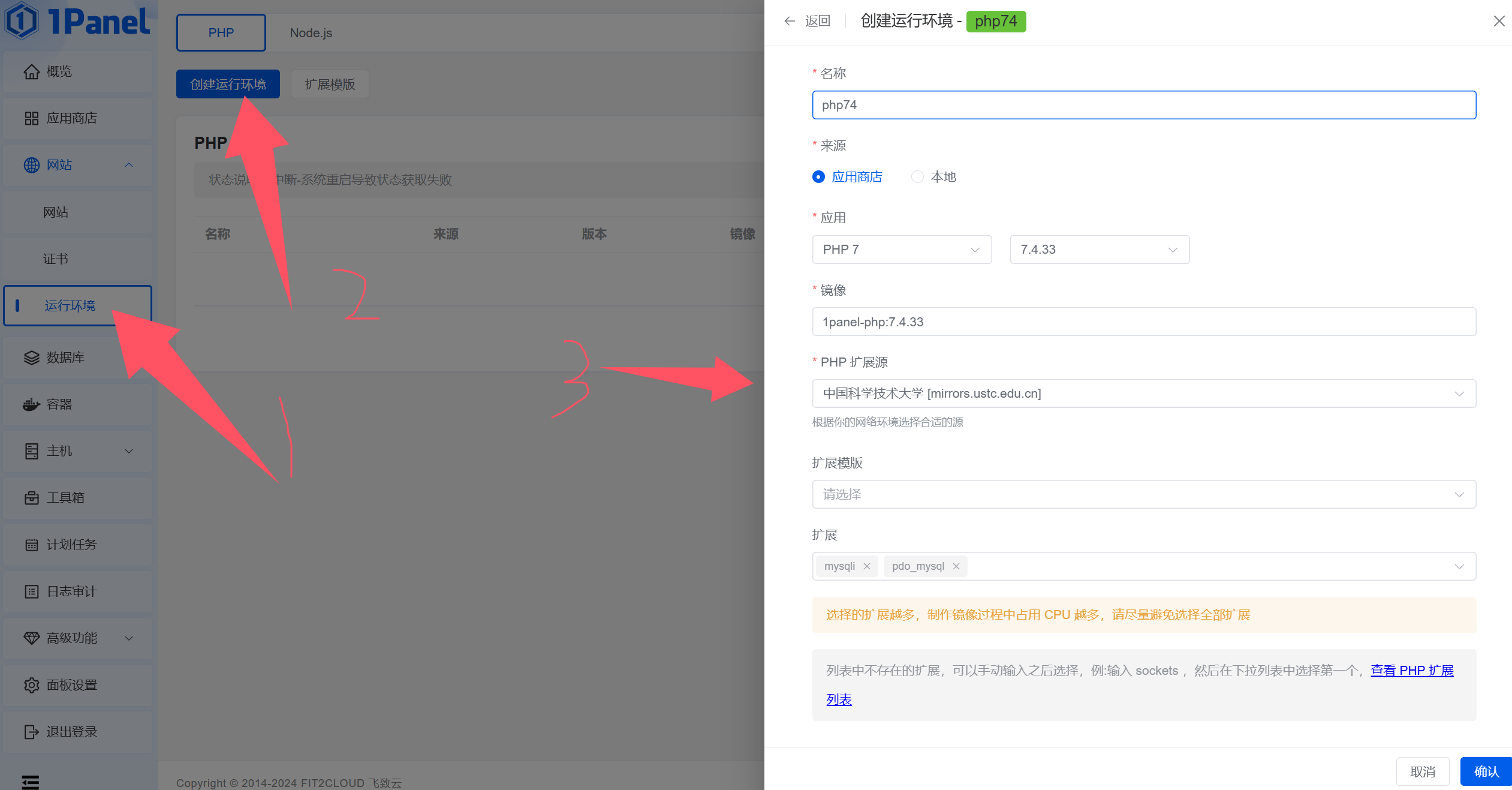The height and width of the screenshot is (790, 1512).
Task: Click the logout icon
Action: [31, 732]
